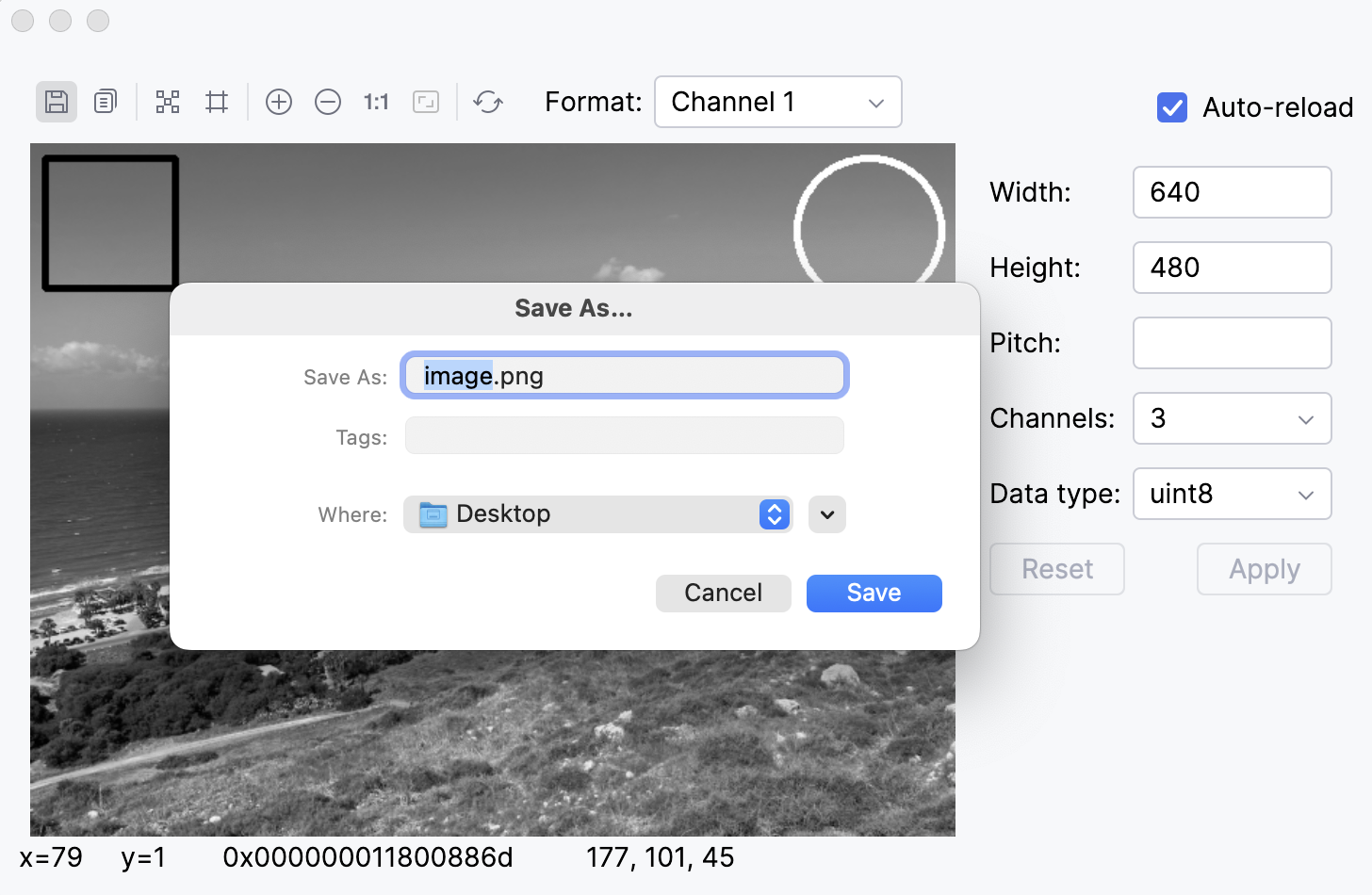The width and height of the screenshot is (1372, 895).
Task: Disable the Auto-reload checkbox
Action: coord(1171,107)
